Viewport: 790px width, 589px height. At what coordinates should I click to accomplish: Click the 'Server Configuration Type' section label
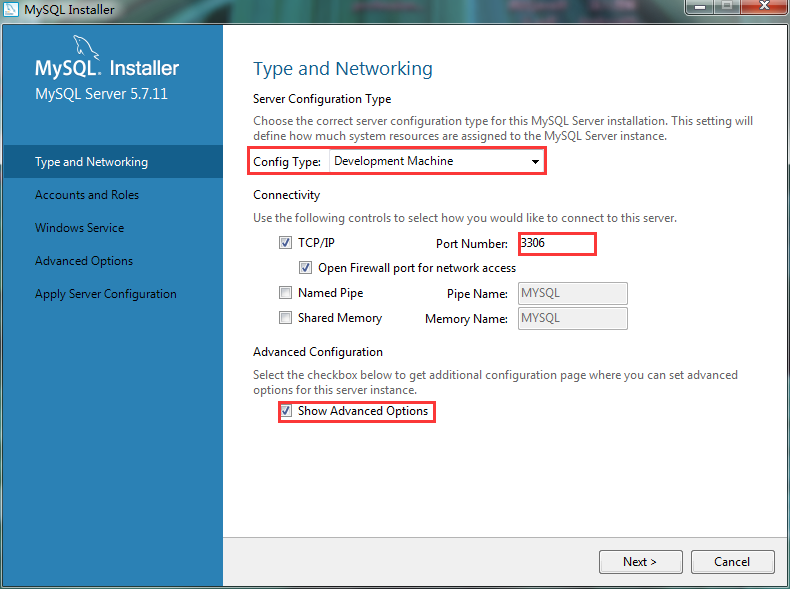click(x=322, y=99)
